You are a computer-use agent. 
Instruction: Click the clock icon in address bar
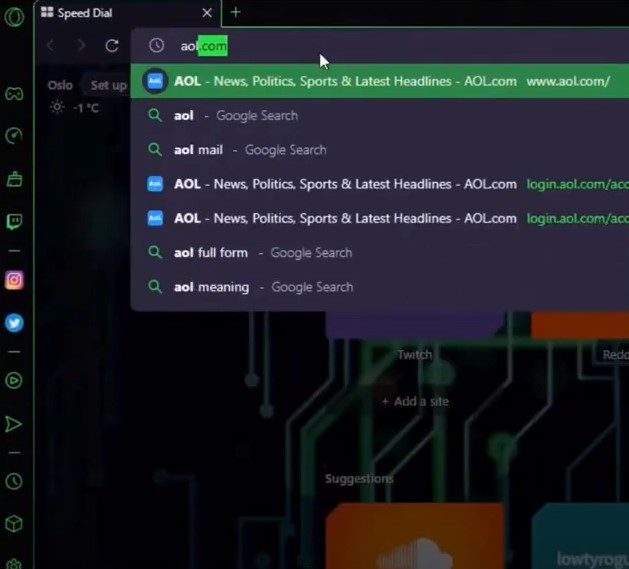pyautogui.click(x=156, y=45)
